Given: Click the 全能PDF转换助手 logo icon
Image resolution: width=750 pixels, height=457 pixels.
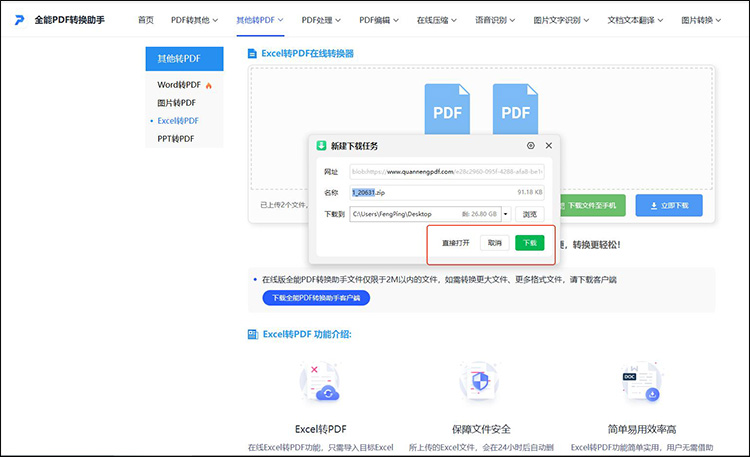Looking at the screenshot, I should click(x=20, y=19).
